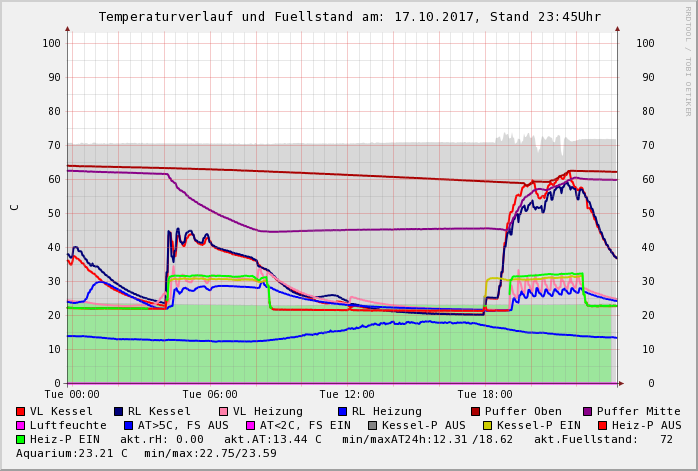This screenshot has height=471, width=698.
Task: Click the 'AT>5C, FS AUS' legend label
Action: [183, 425]
